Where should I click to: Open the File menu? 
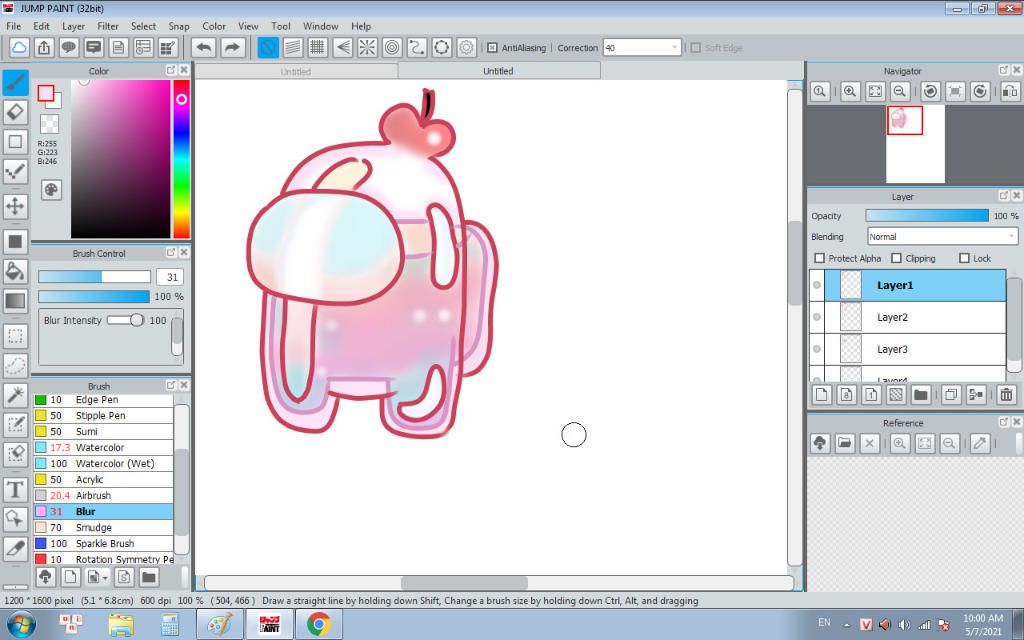point(13,26)
